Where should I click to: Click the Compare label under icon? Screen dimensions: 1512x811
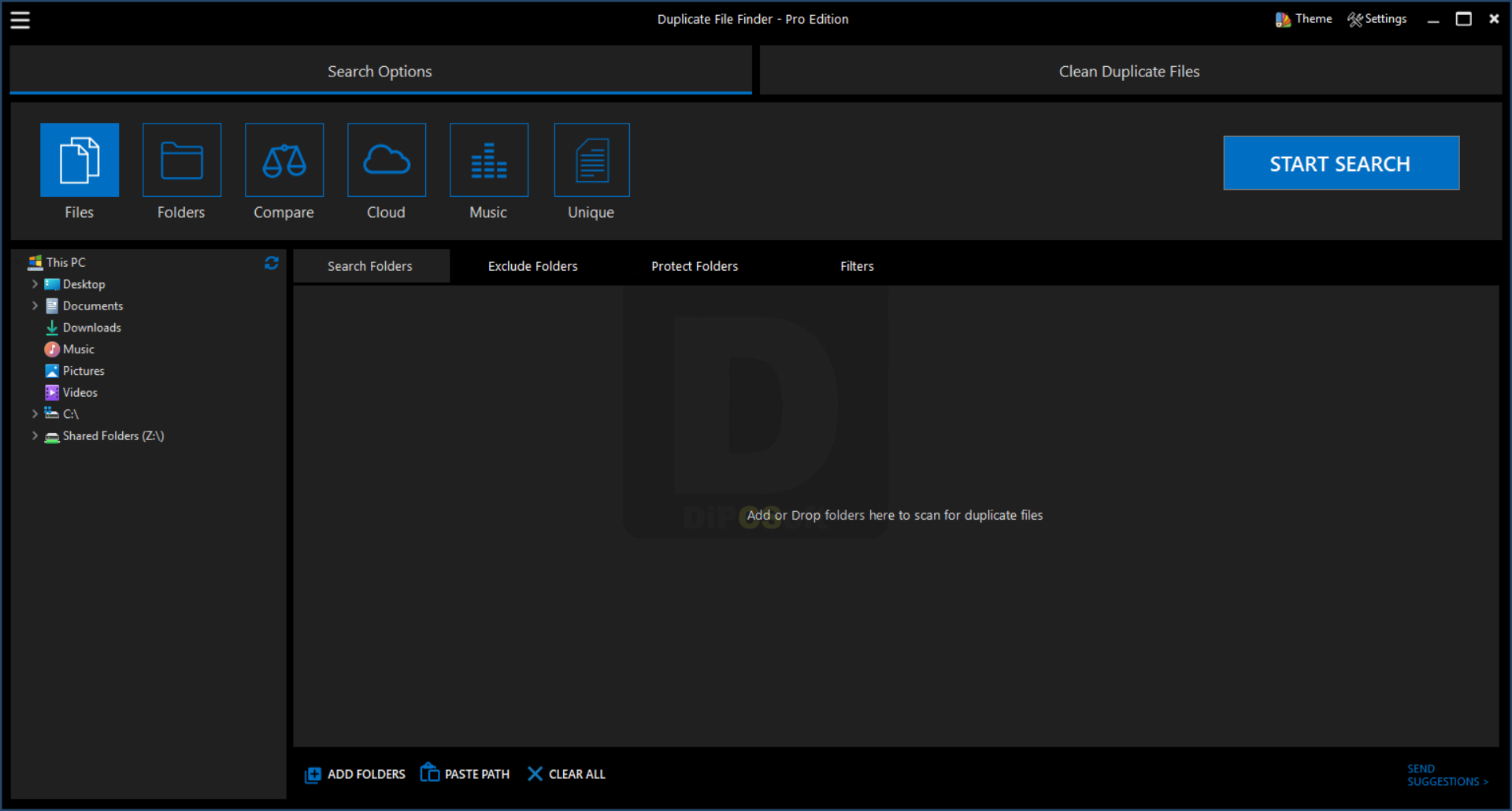(x=283, y=213)
